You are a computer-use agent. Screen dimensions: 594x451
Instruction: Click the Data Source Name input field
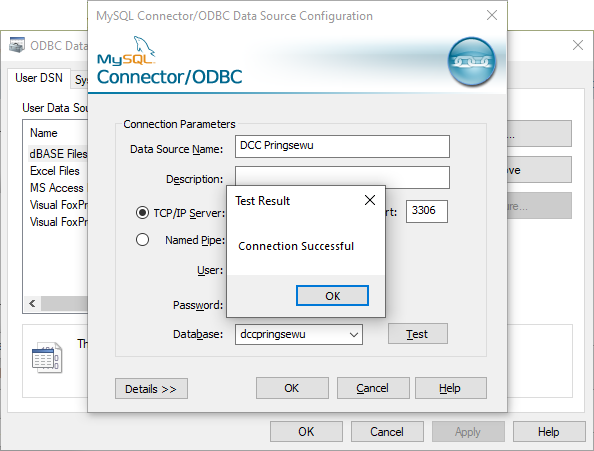[342, 146]
